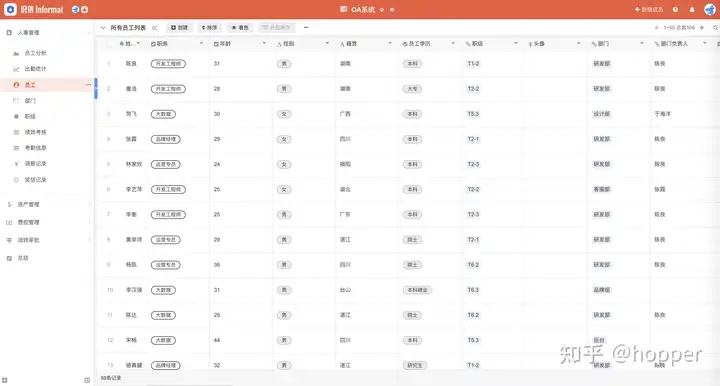Image resolution: width=720 pixels, height=386 pixels.
Task: Expand the 所有员工列表 view chevron
Action: 103,28
